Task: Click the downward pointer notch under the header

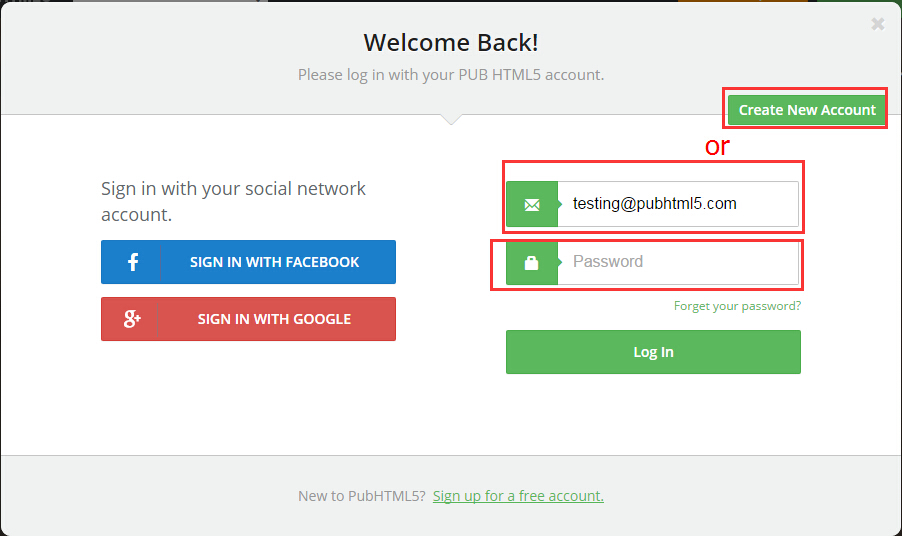Action: pyautogui.click(x=451, y=119)
